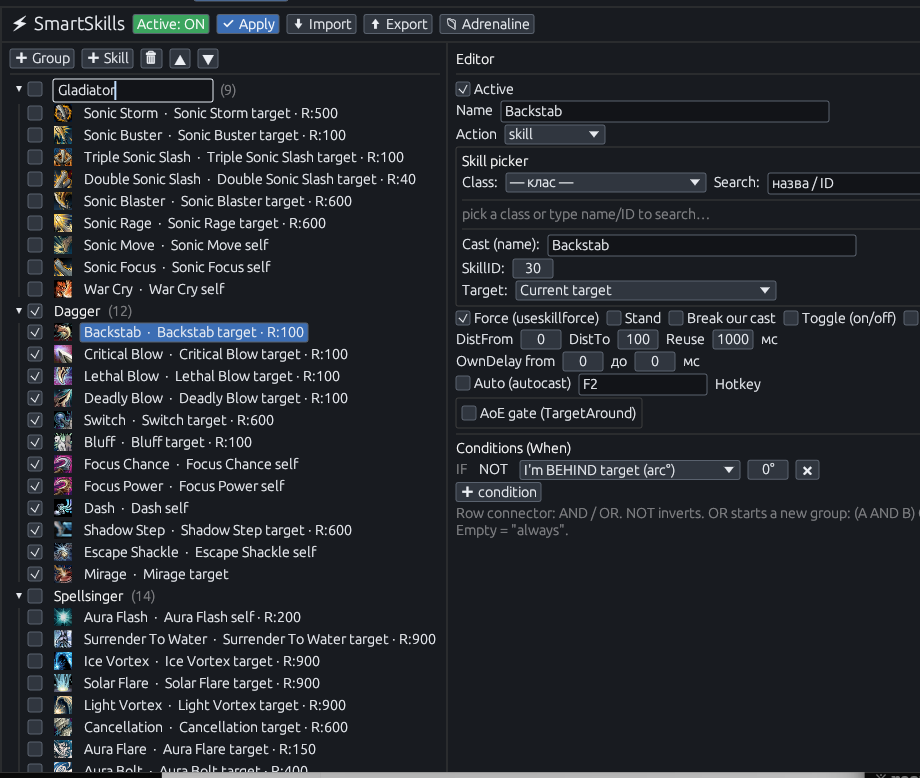Click the Search назва / ID field
920x778 pixels.
(x=844, y=183)
